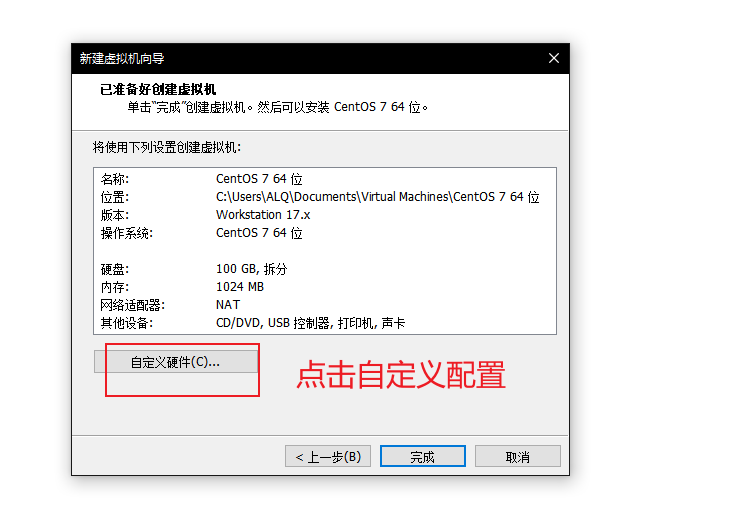
Task: Go back with the 上一步(B) button
Action: point(328,457)
